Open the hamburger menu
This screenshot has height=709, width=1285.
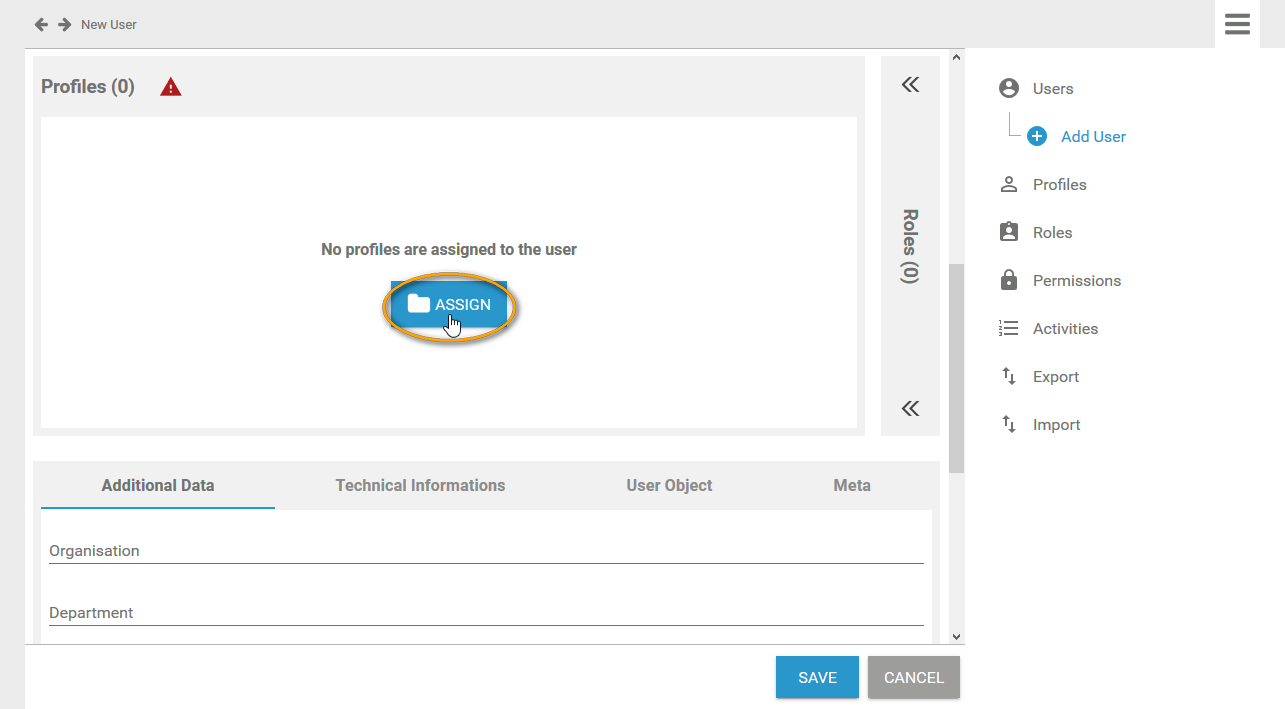pyautogui.click(x=1237, y=24)
